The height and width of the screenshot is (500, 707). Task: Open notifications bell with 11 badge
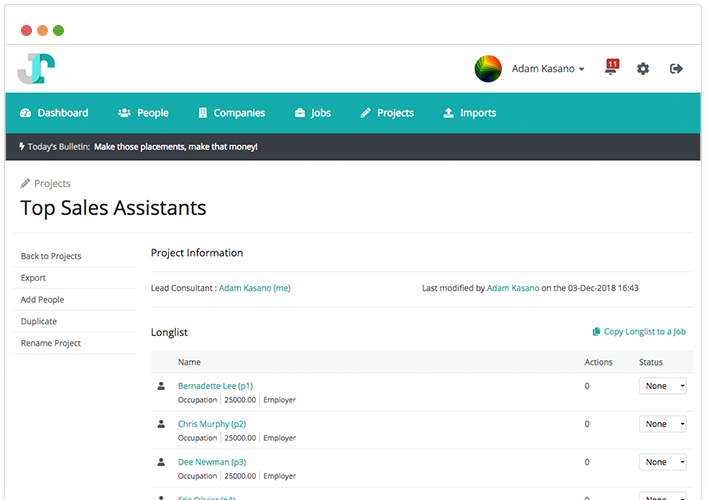point(611,68)
